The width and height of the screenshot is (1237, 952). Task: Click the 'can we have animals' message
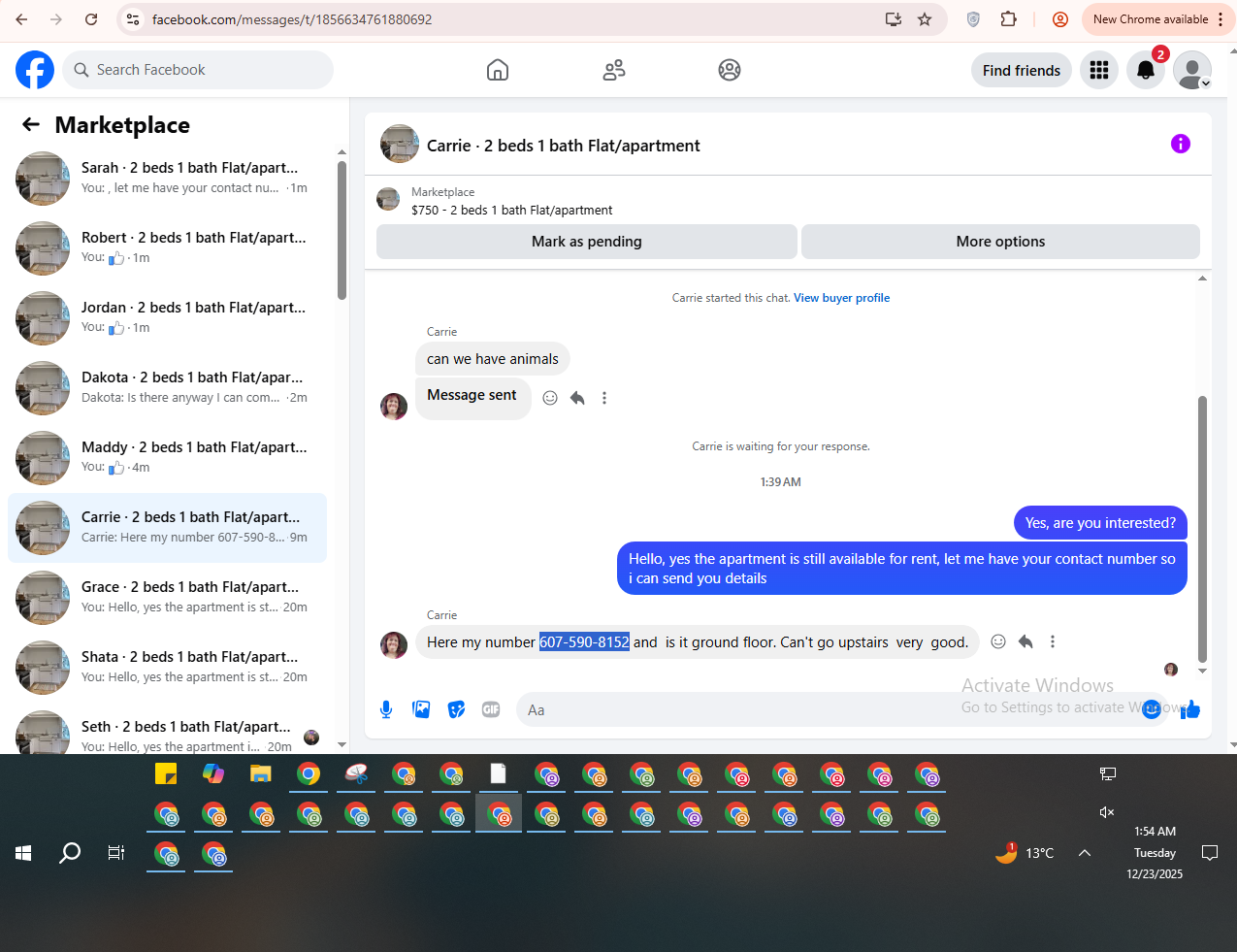[x=493, y=359]
